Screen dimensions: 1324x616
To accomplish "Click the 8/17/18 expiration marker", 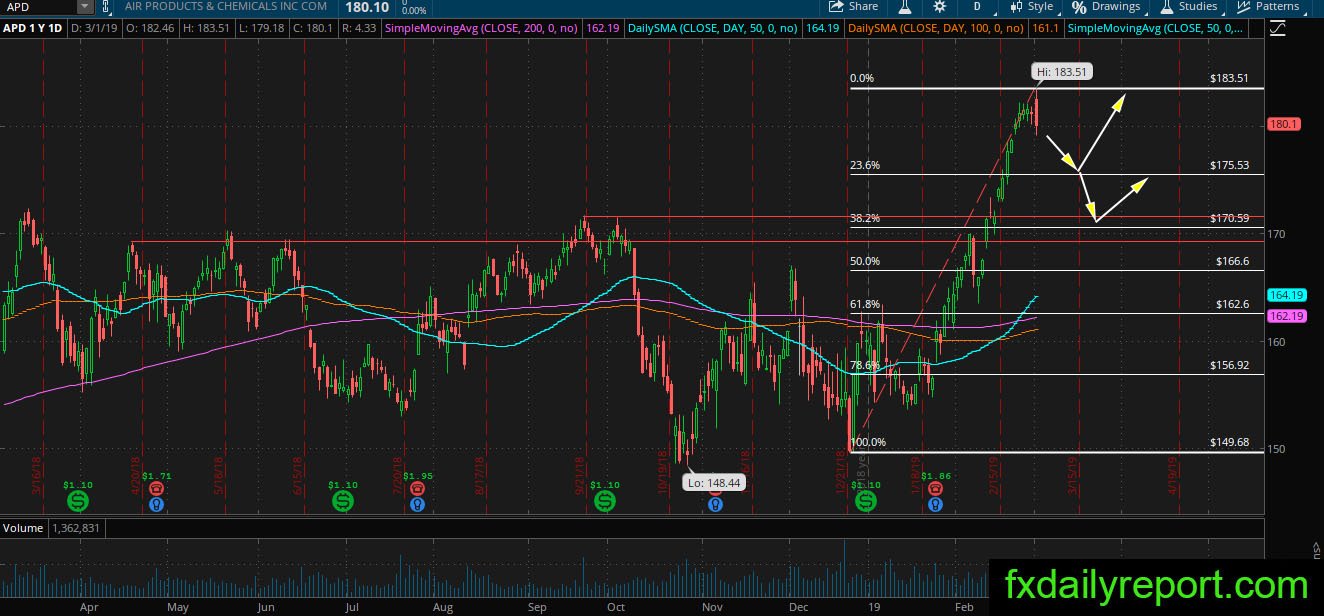I will pos(480,475).
